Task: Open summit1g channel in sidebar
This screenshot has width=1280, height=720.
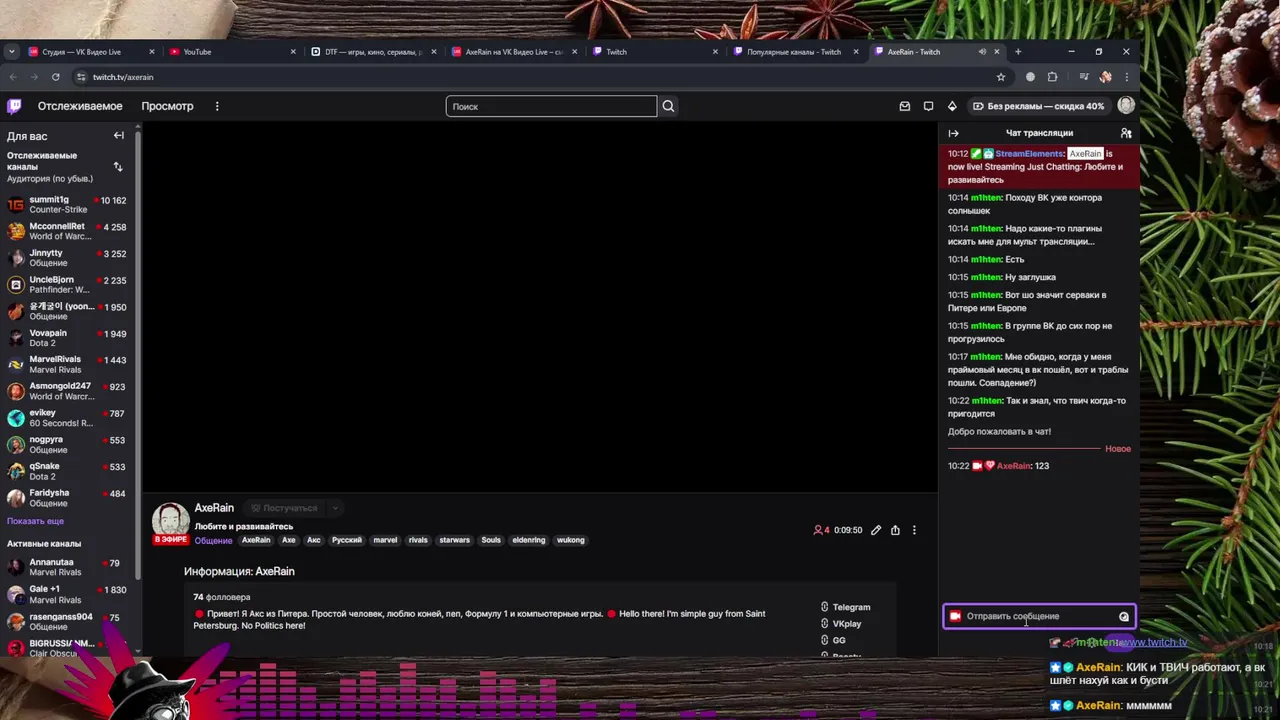Action: coord(67,205)
